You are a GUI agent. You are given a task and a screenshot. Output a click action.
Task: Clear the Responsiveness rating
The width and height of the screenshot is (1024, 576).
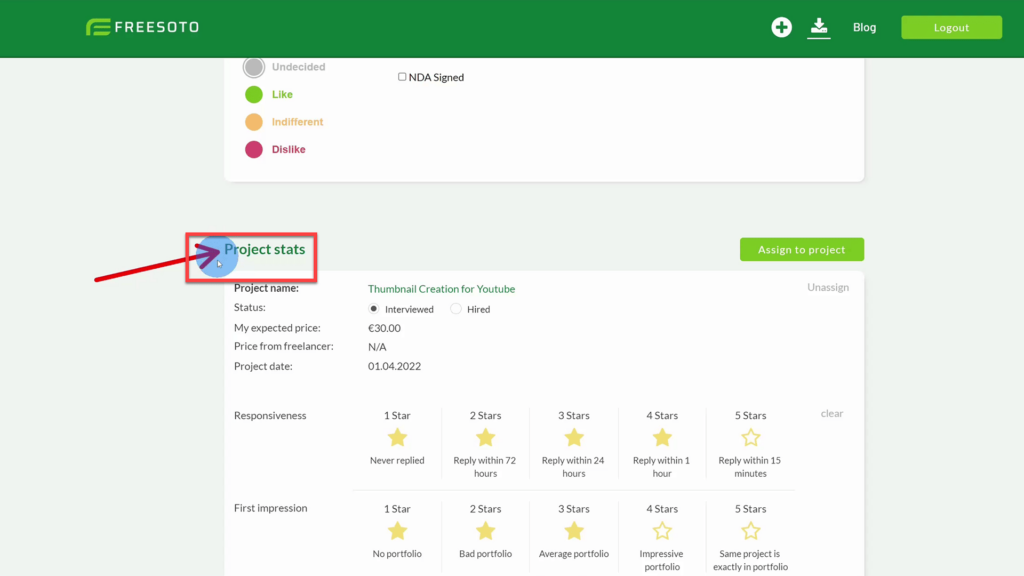[831, 413]
